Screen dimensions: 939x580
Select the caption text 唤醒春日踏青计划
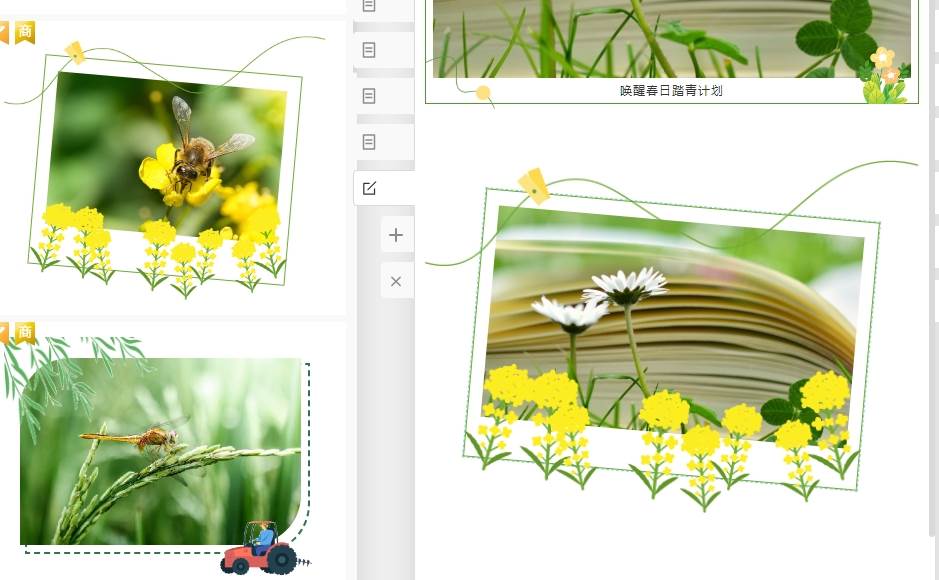(670, 91)
